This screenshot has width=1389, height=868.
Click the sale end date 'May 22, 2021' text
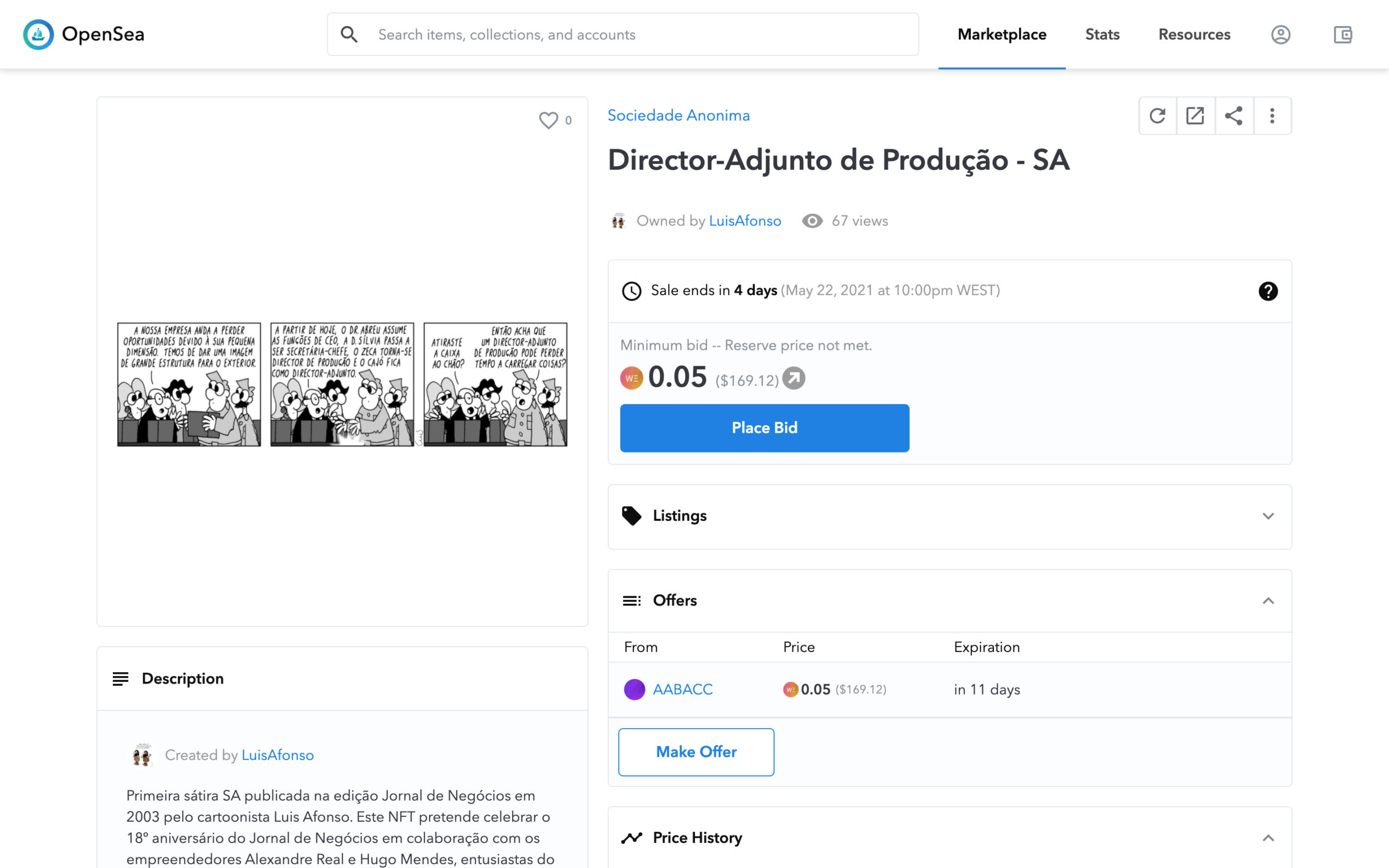coord(830,290)
